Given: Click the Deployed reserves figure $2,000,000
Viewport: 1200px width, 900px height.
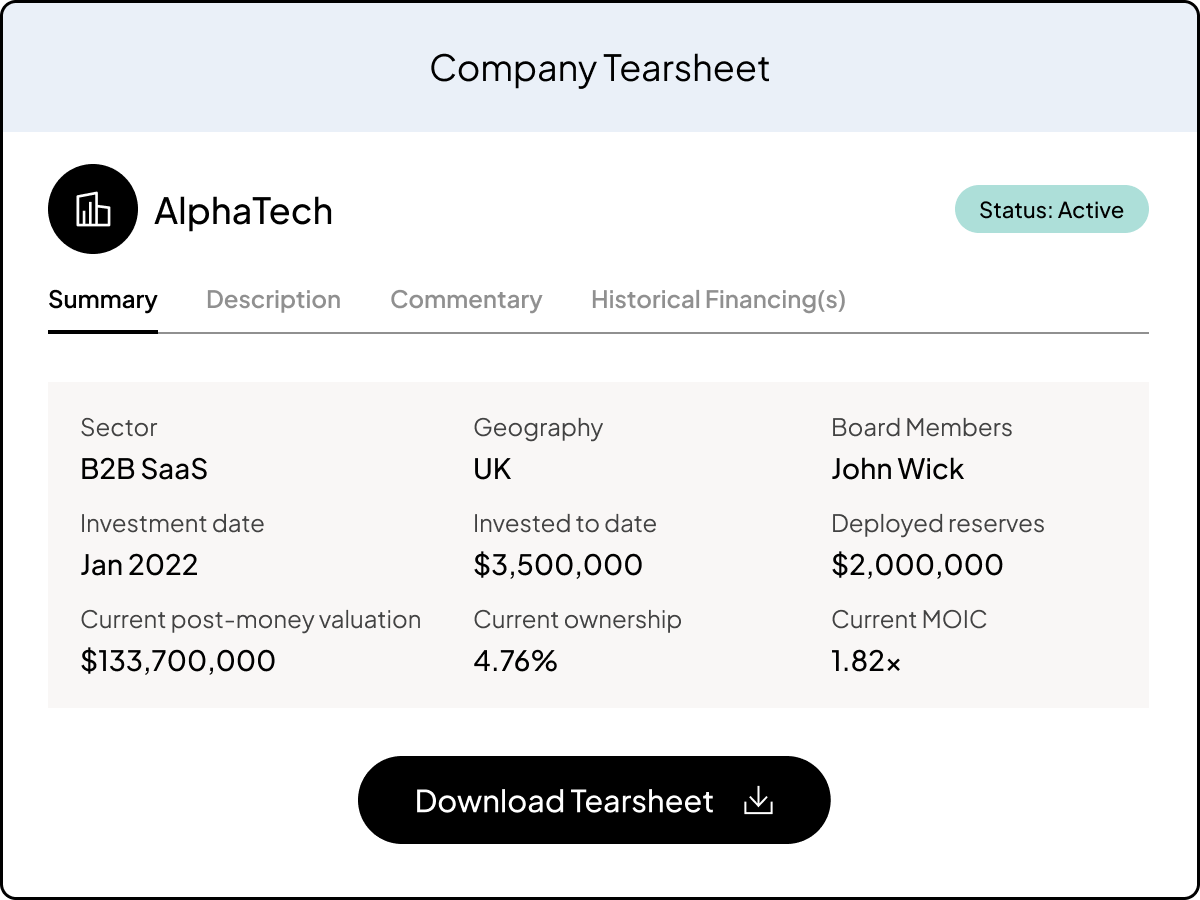Looking at the screenshot, I should [917, 564].
